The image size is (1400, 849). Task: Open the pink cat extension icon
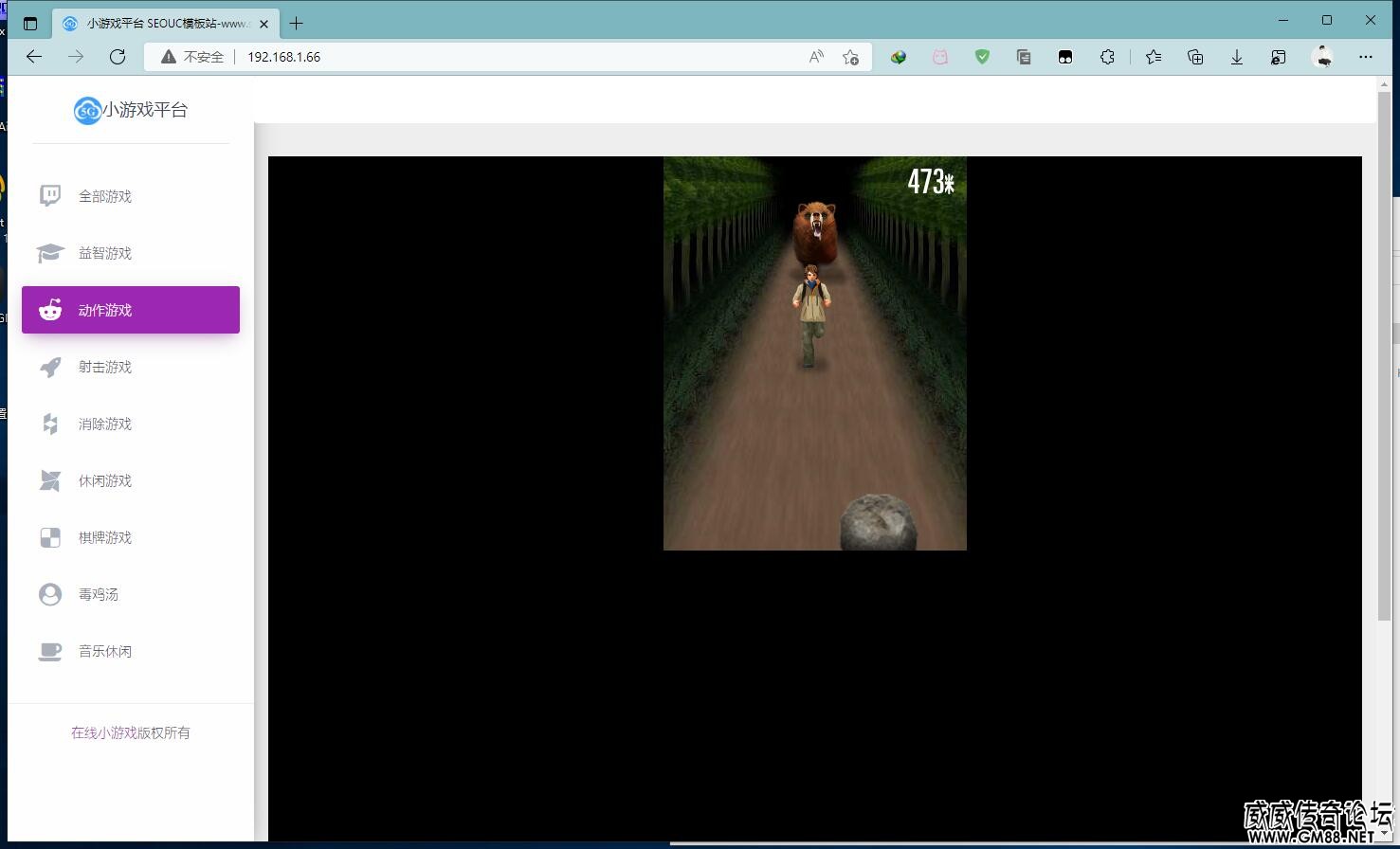pos(940,57)
